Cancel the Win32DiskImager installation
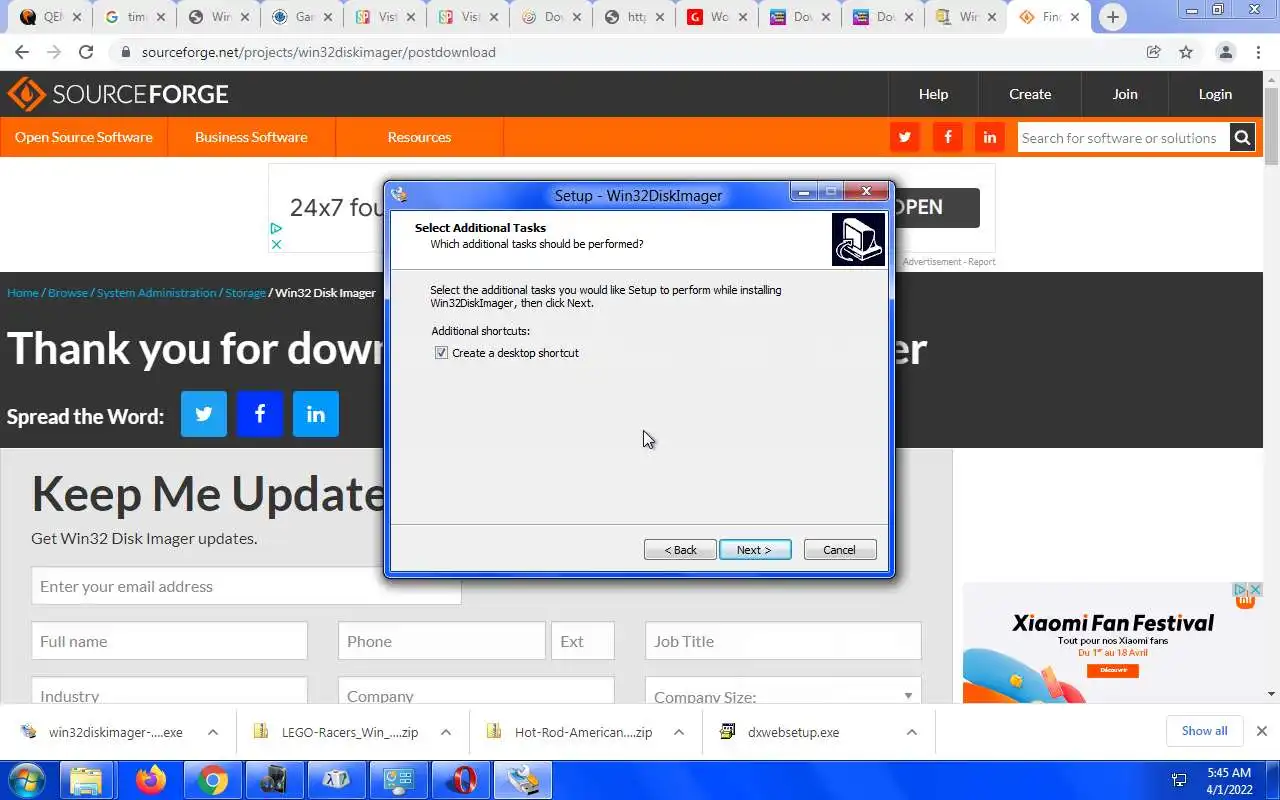The width and height of the screenshot is (1280, 800). point(840,550)
